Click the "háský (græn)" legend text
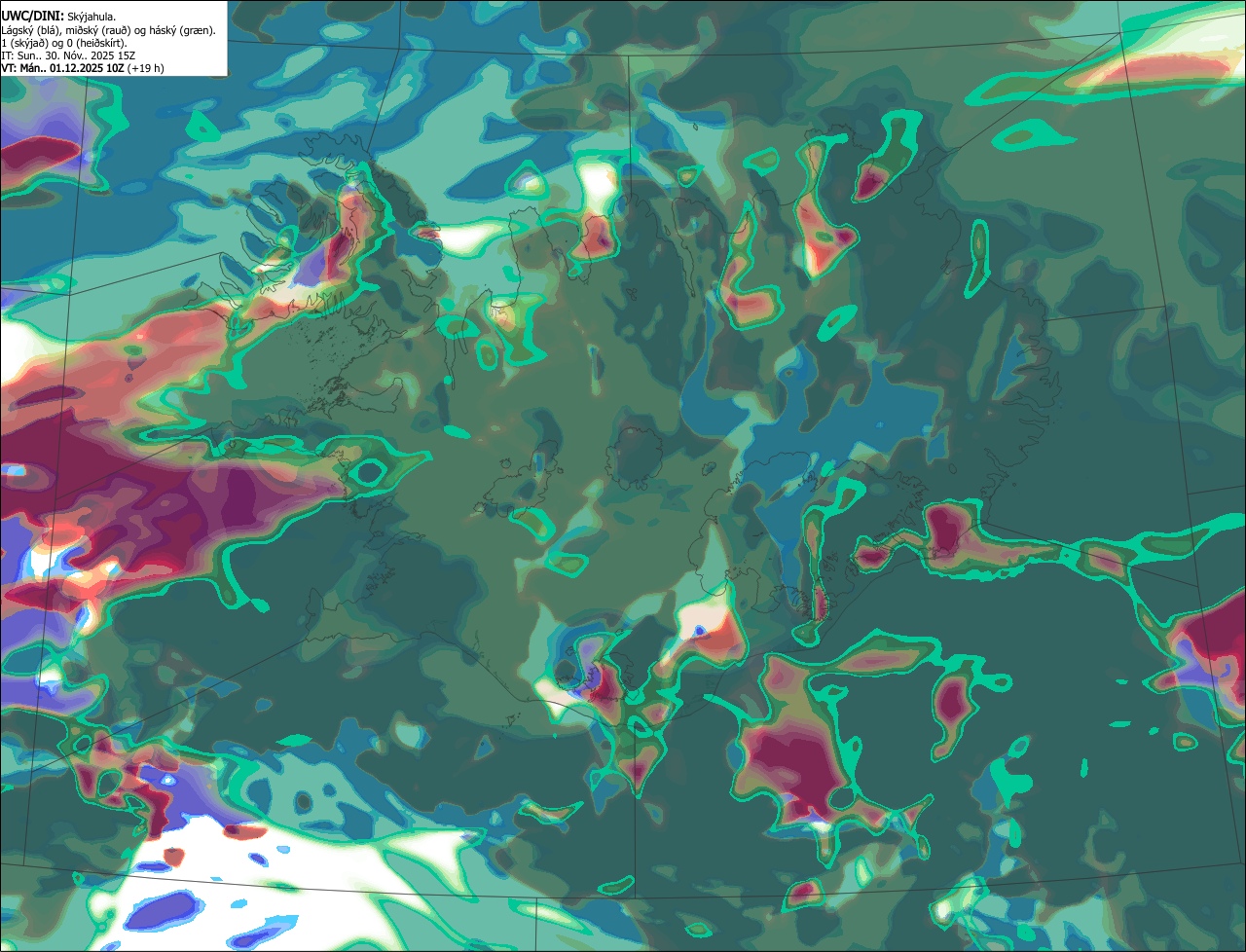The image size is (1246, 952). tap(182, 30)
